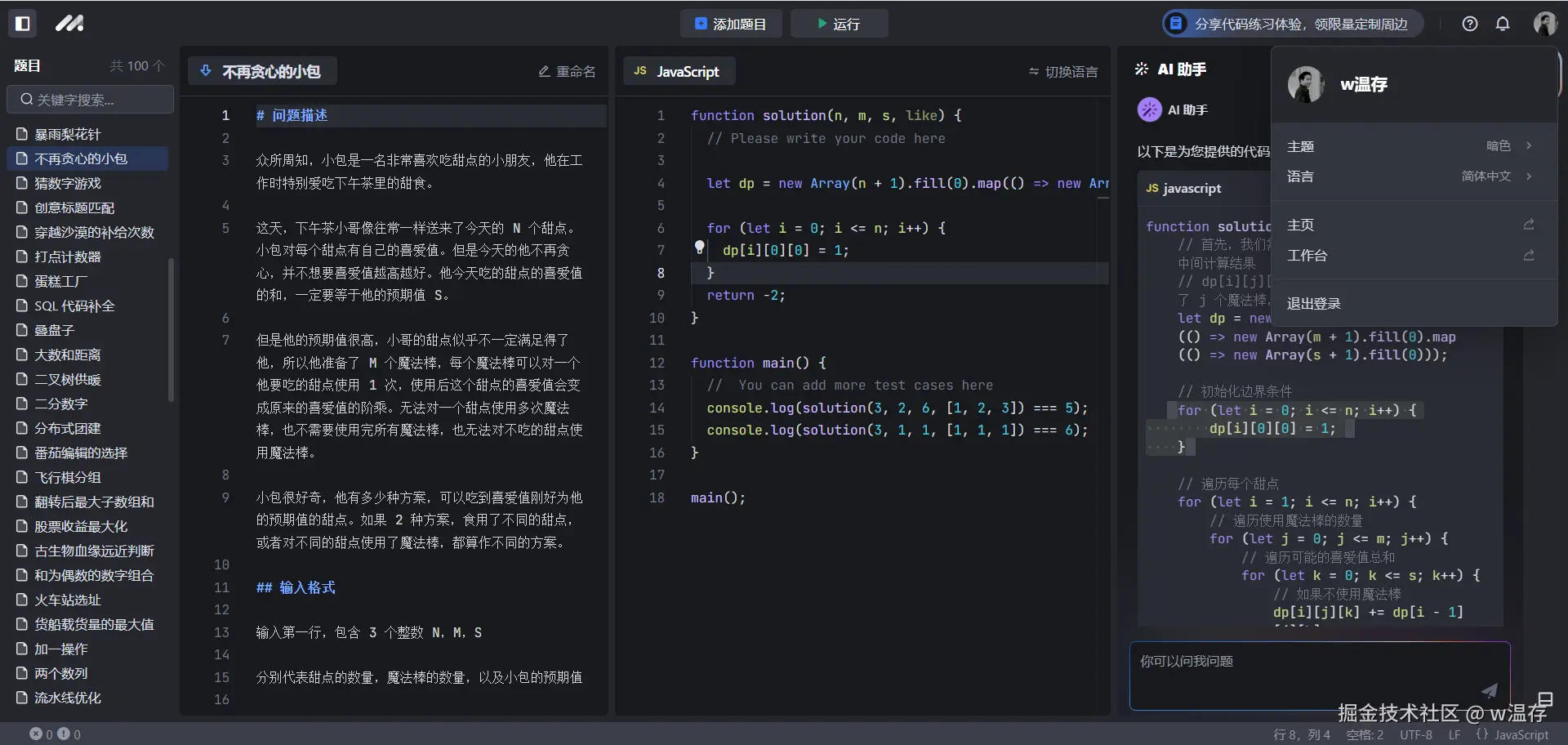Click the rename pencil icon

(544, 71)
